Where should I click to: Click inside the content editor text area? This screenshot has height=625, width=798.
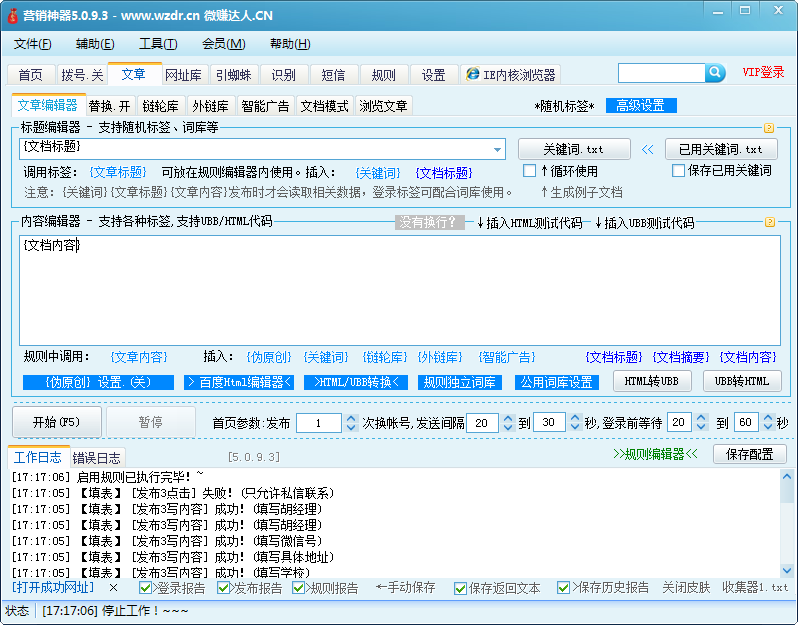point(400,290)
